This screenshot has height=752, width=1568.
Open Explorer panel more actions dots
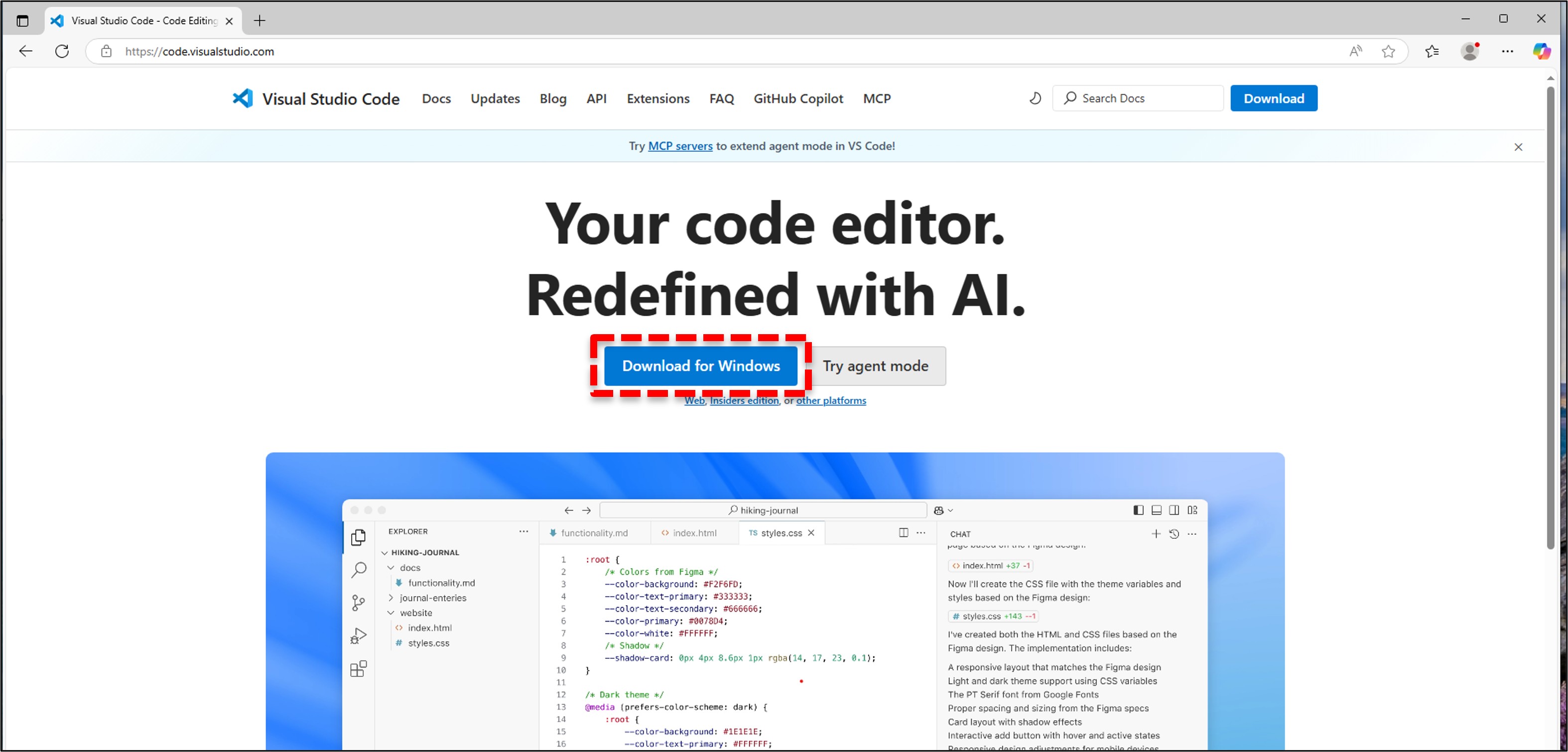[523, 531]
